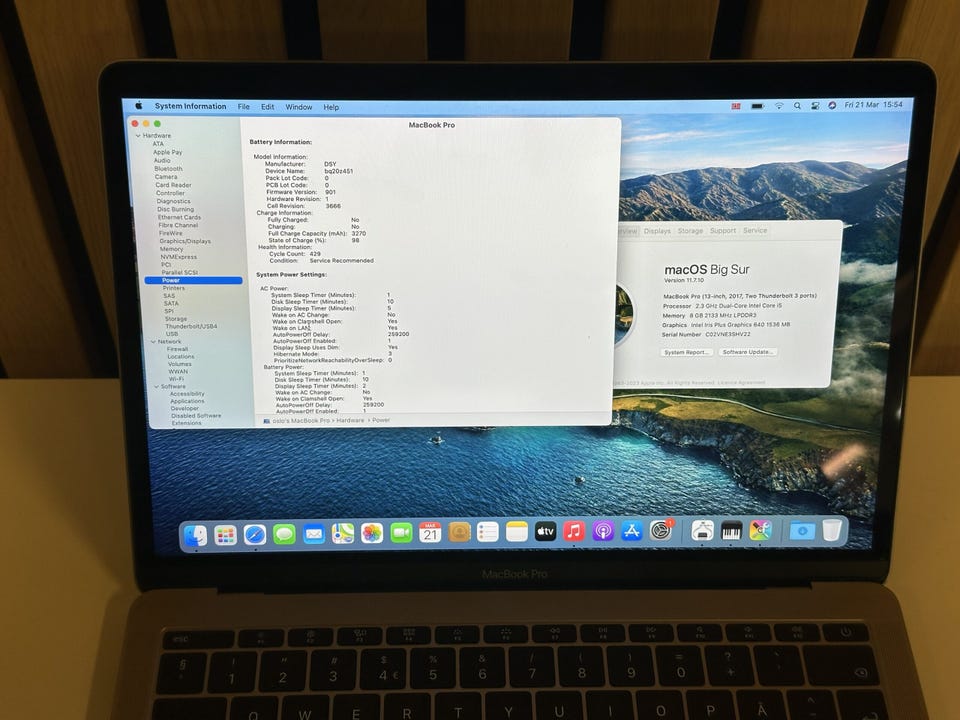Select Storage in the Hardware list

176,319
